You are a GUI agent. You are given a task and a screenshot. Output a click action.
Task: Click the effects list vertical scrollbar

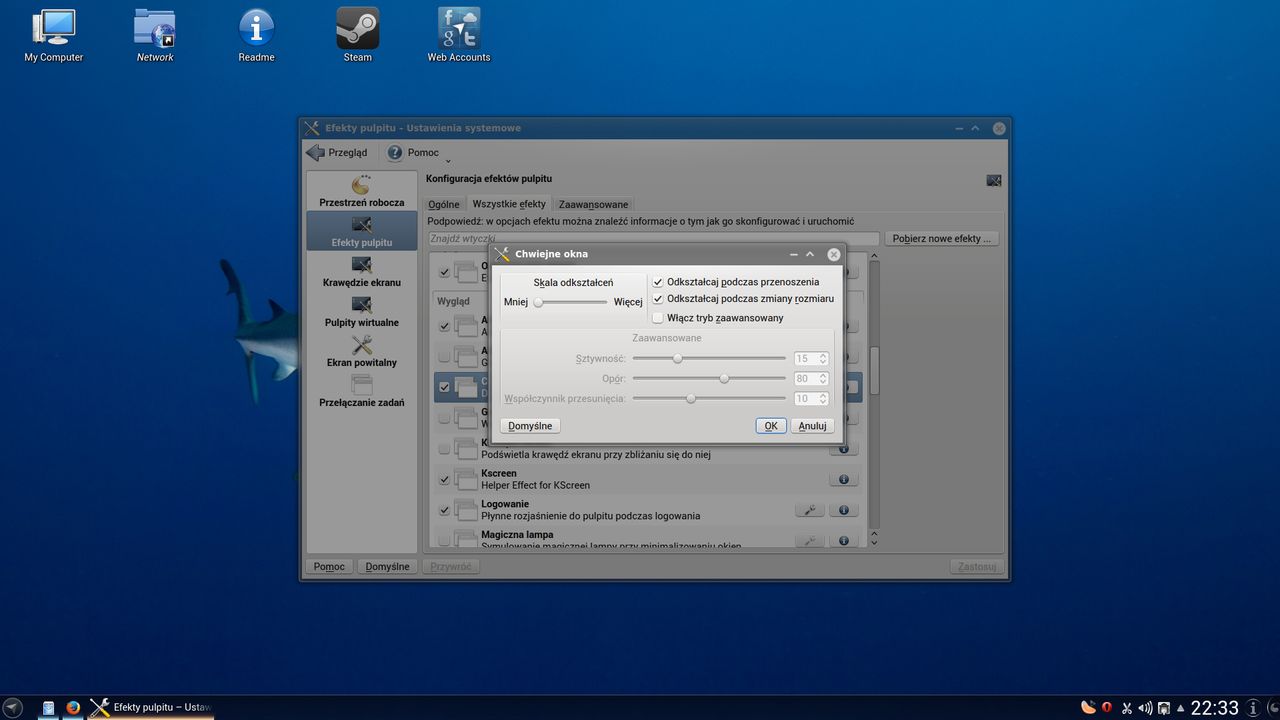click(874, 397)
